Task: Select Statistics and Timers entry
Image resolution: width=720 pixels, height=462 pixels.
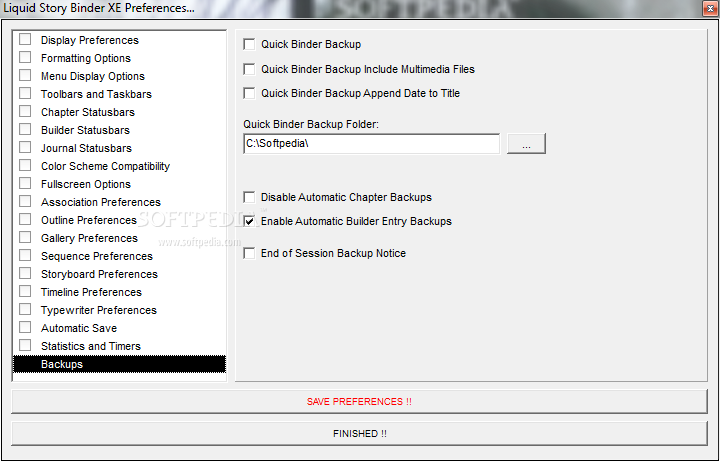Action: 91,346
